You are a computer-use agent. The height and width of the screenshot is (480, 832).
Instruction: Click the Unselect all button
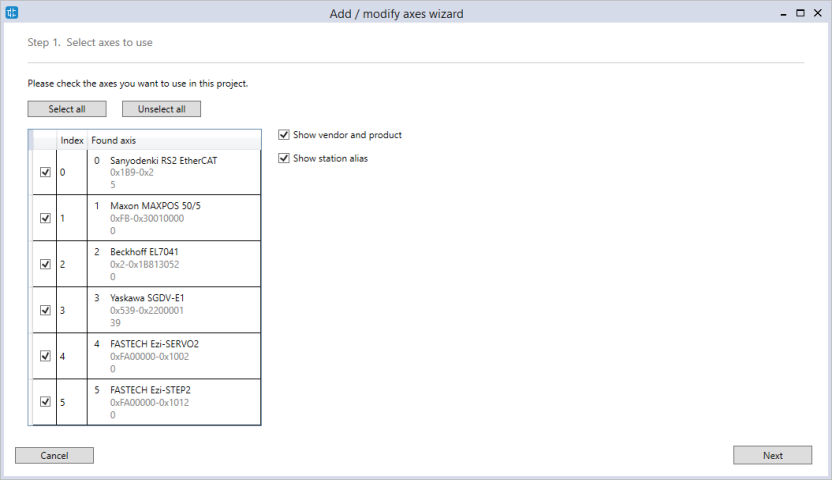(161, 109)
